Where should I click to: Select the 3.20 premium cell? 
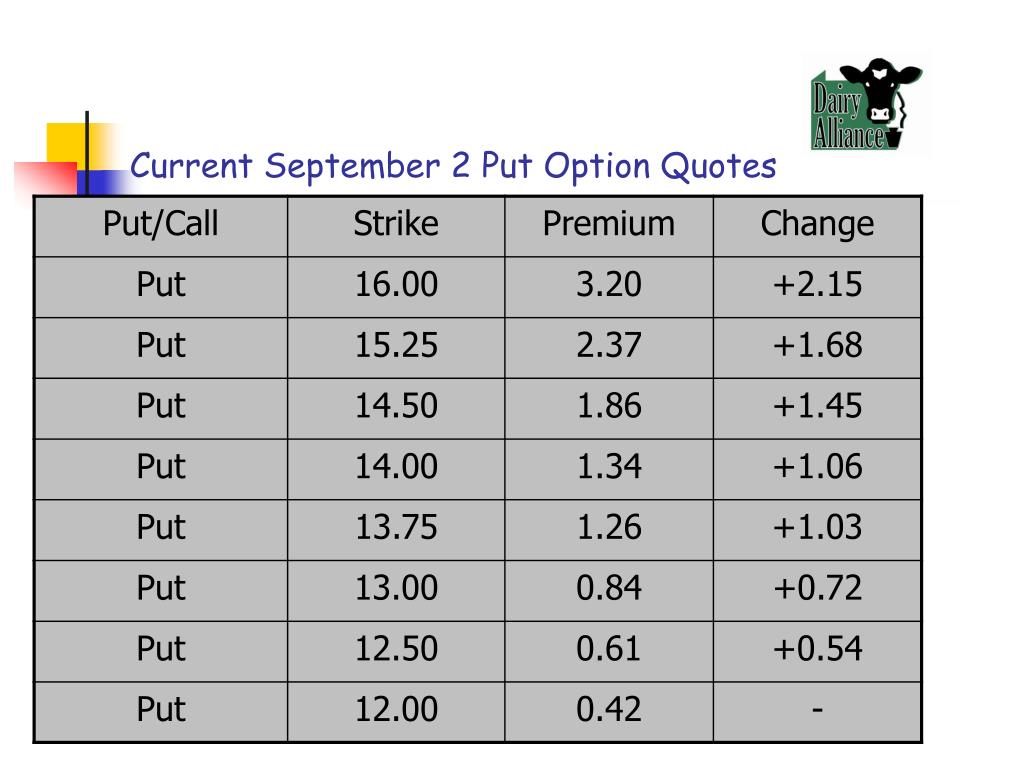tap(609, 285)
